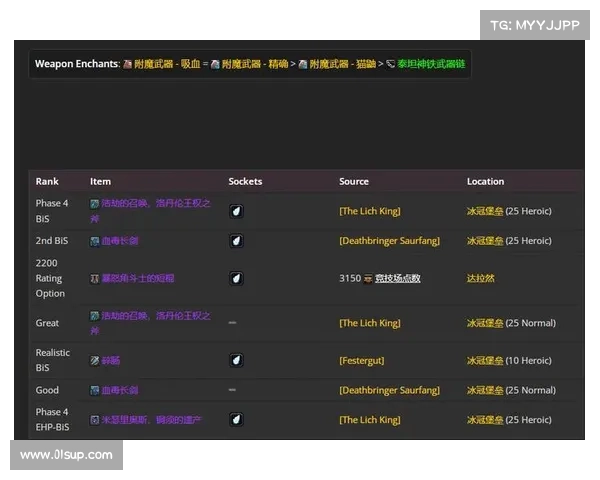This screenshot has height=480, width=600.
Task: Open [Deathbringer Saurfang] source in 2nd BiS row
Action: click(389, 241)
